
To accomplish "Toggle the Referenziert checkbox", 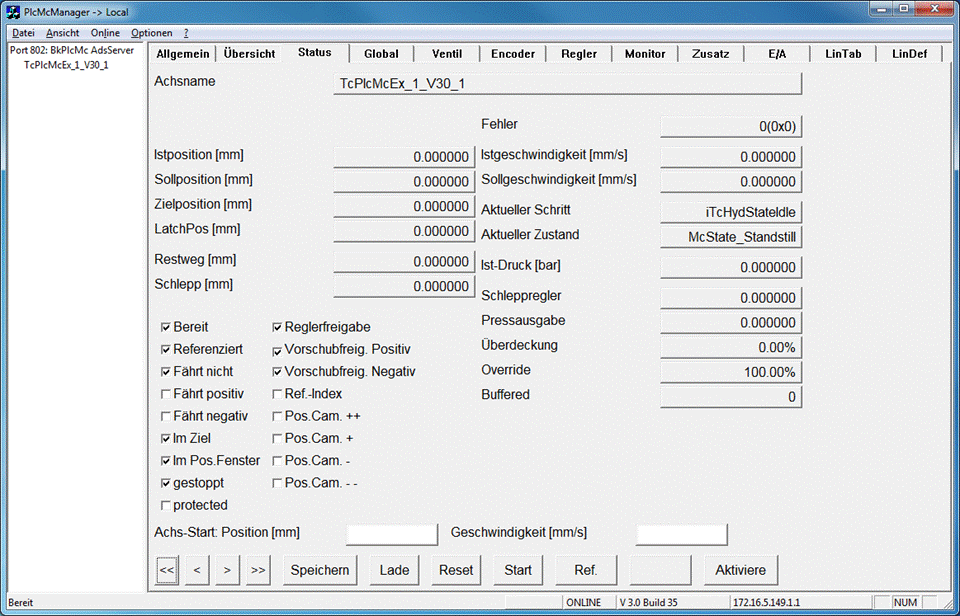I will coord(165,350).
